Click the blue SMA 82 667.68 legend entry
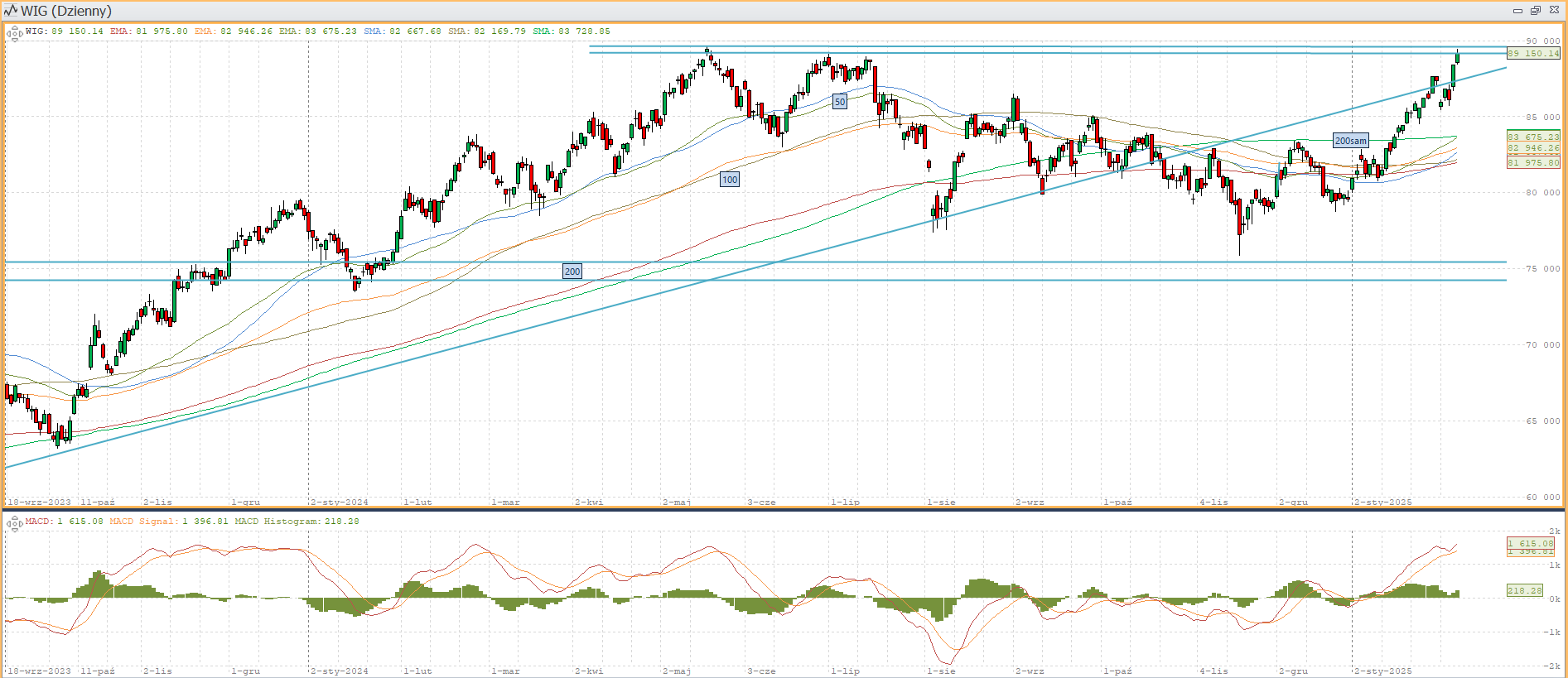 403,31
